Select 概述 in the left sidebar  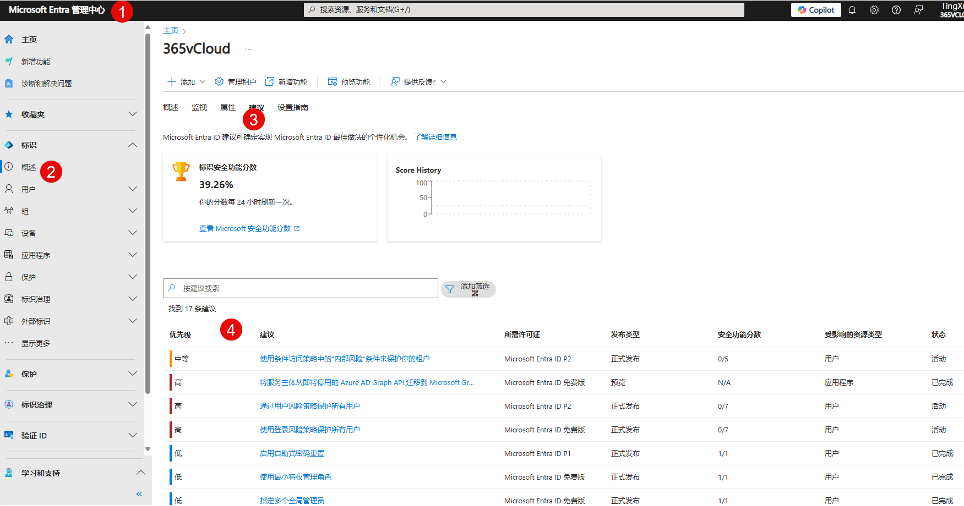point(29,167)
